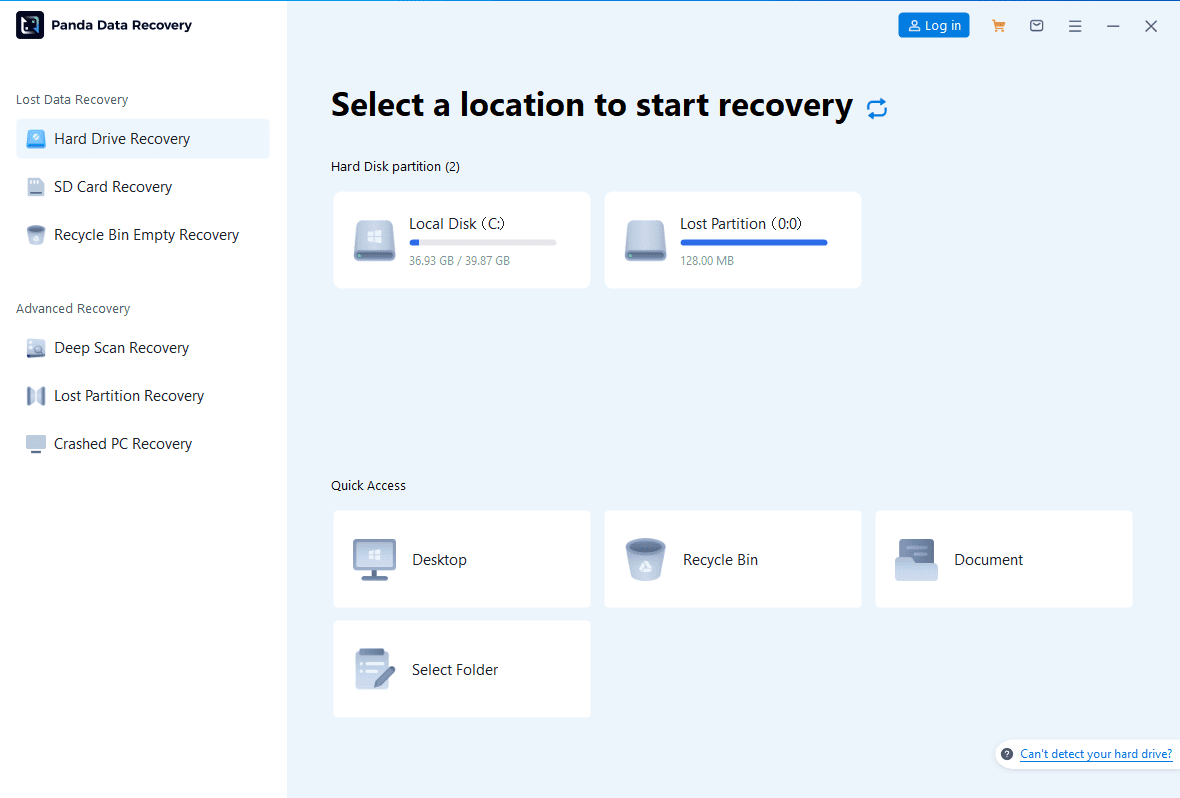Open the shopping cart icon
Image resolution: width=1180 pixels, height=798 pixels.
click(x=999, y=26)
